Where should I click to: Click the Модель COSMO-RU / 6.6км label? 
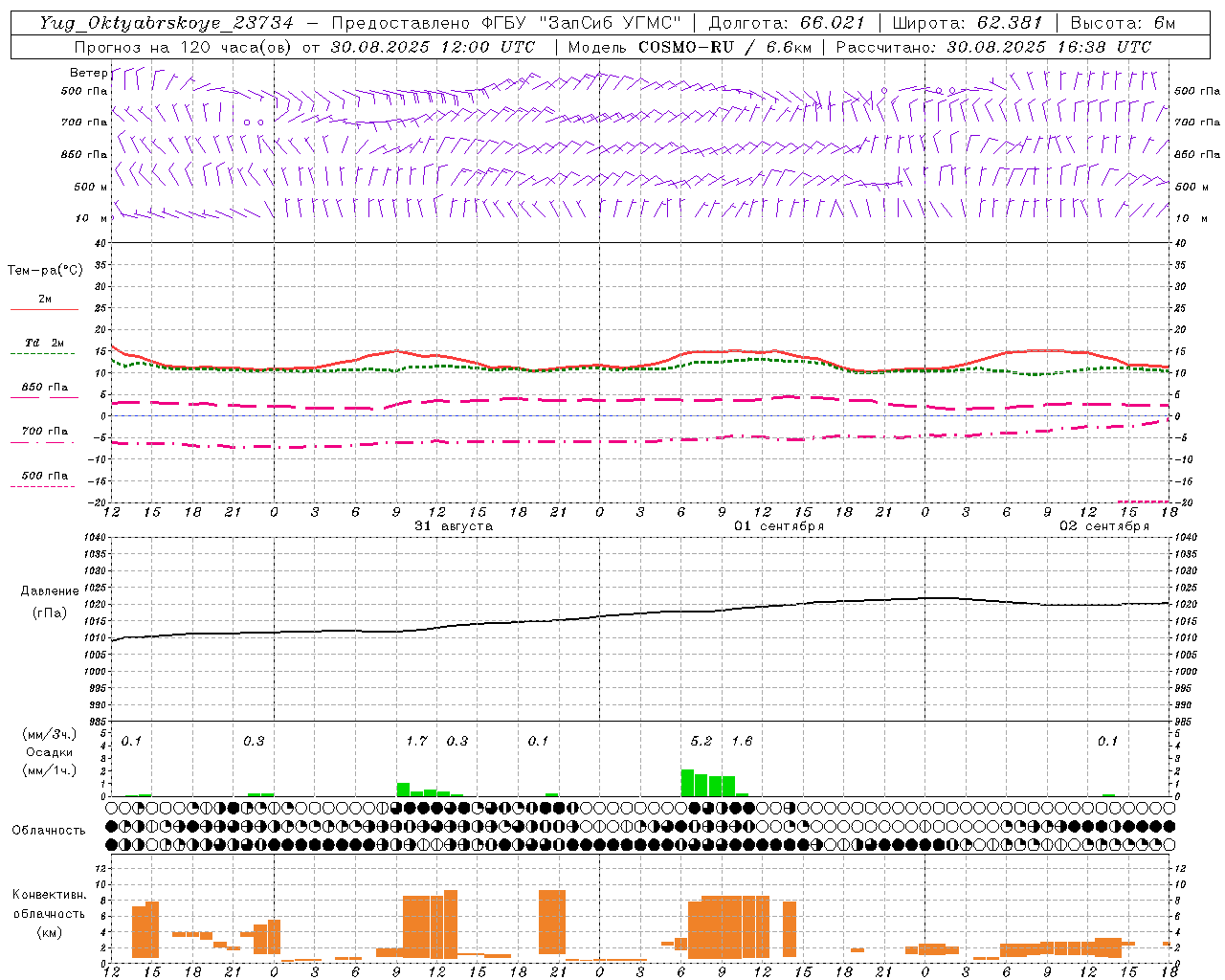690,47
